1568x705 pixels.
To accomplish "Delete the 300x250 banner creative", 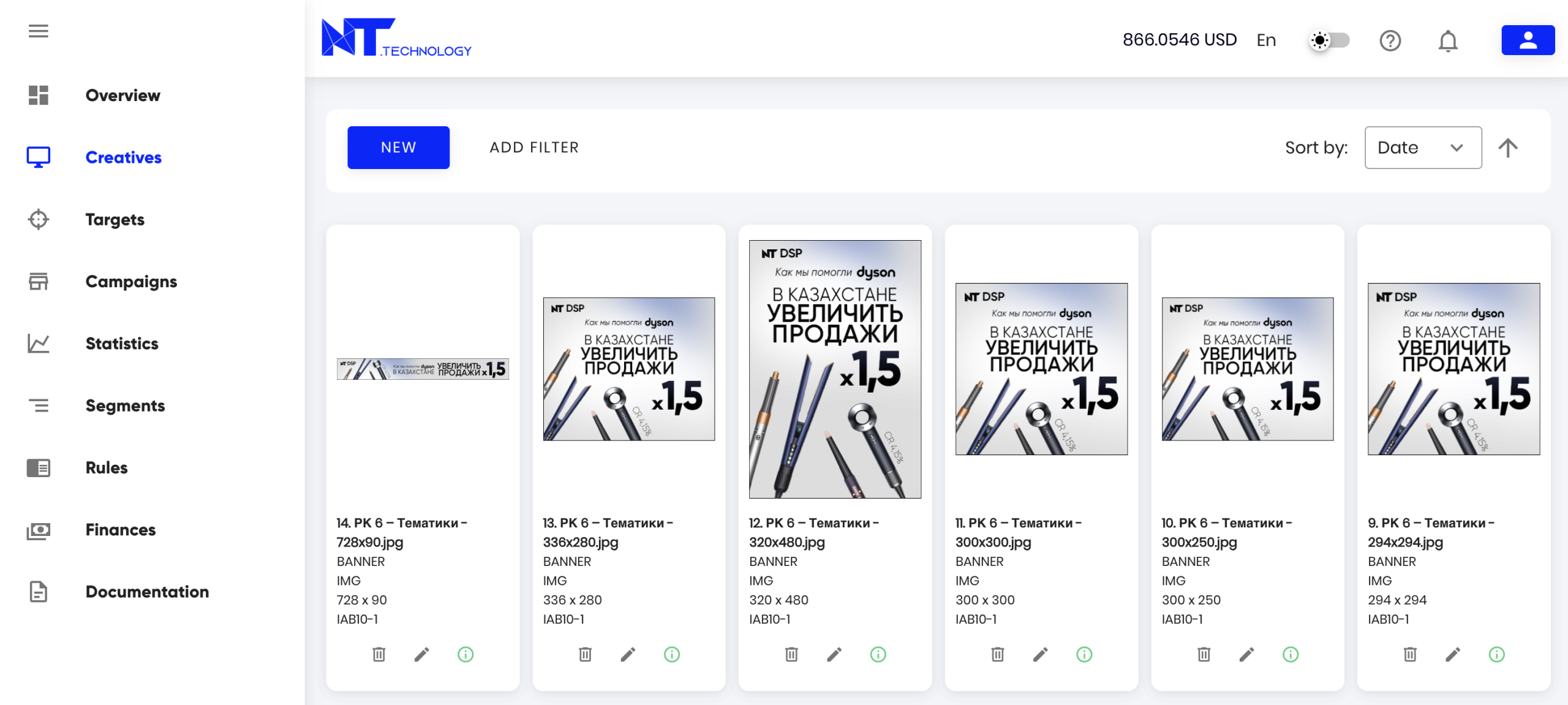I will pyautogui.click(x=1204, y=654).
